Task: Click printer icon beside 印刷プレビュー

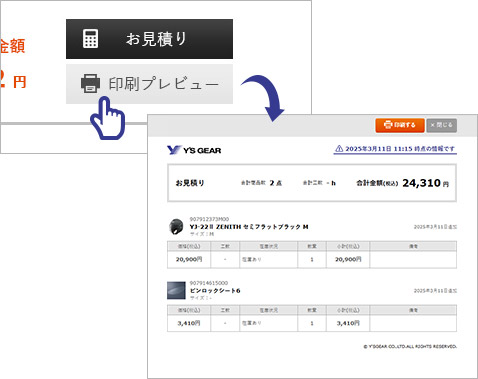Action: click(x=90, y=83)
